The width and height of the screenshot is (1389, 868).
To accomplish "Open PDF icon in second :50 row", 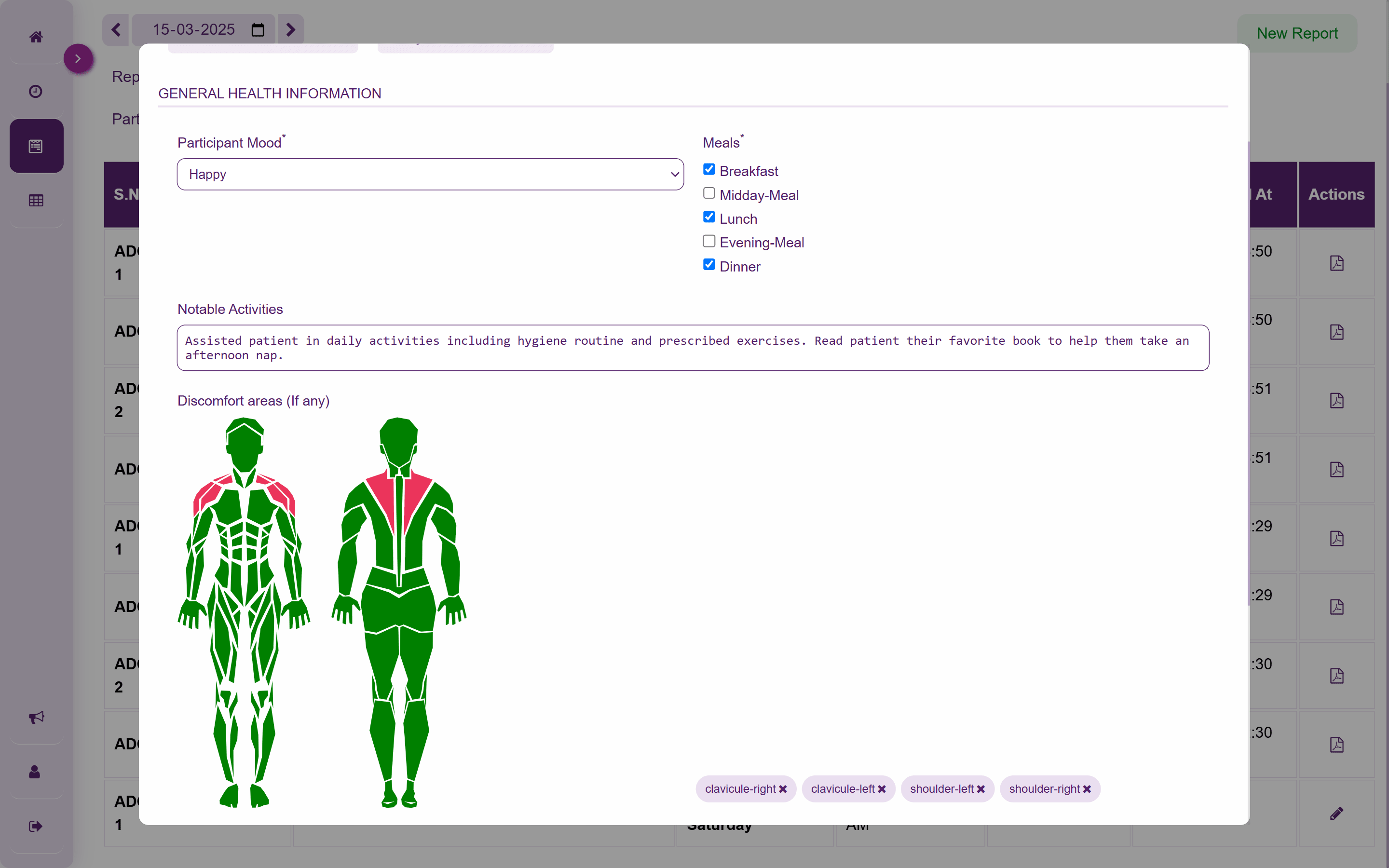I will click(1336, 332).
